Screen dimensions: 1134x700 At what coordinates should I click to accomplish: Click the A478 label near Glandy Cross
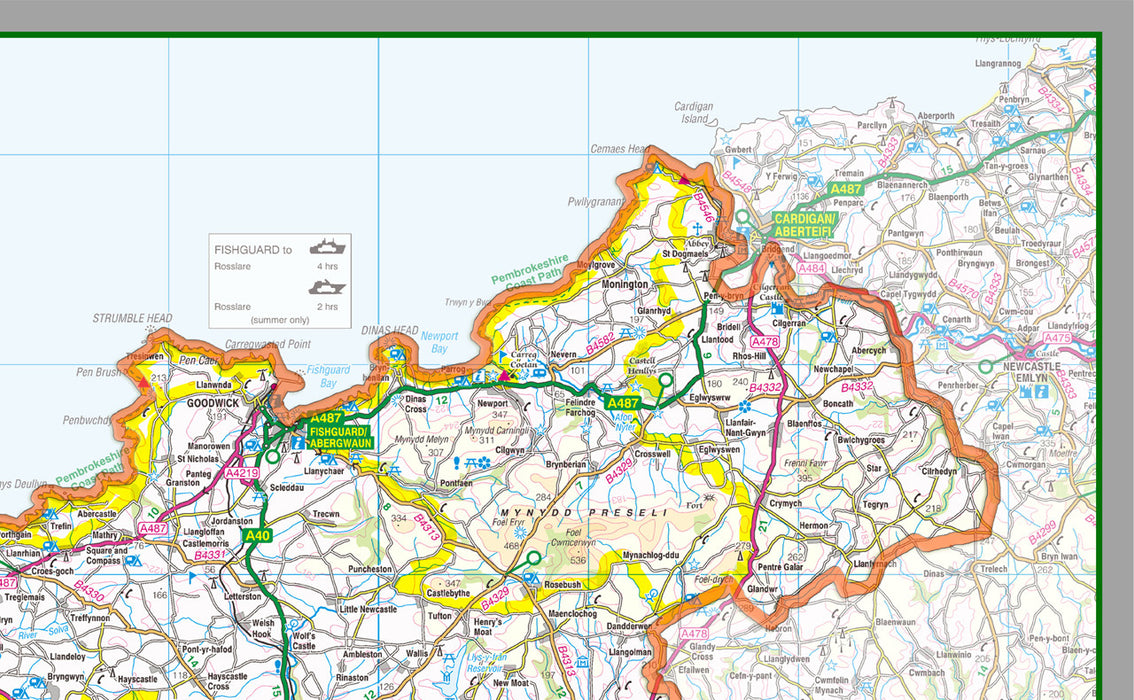pos(694,633)
